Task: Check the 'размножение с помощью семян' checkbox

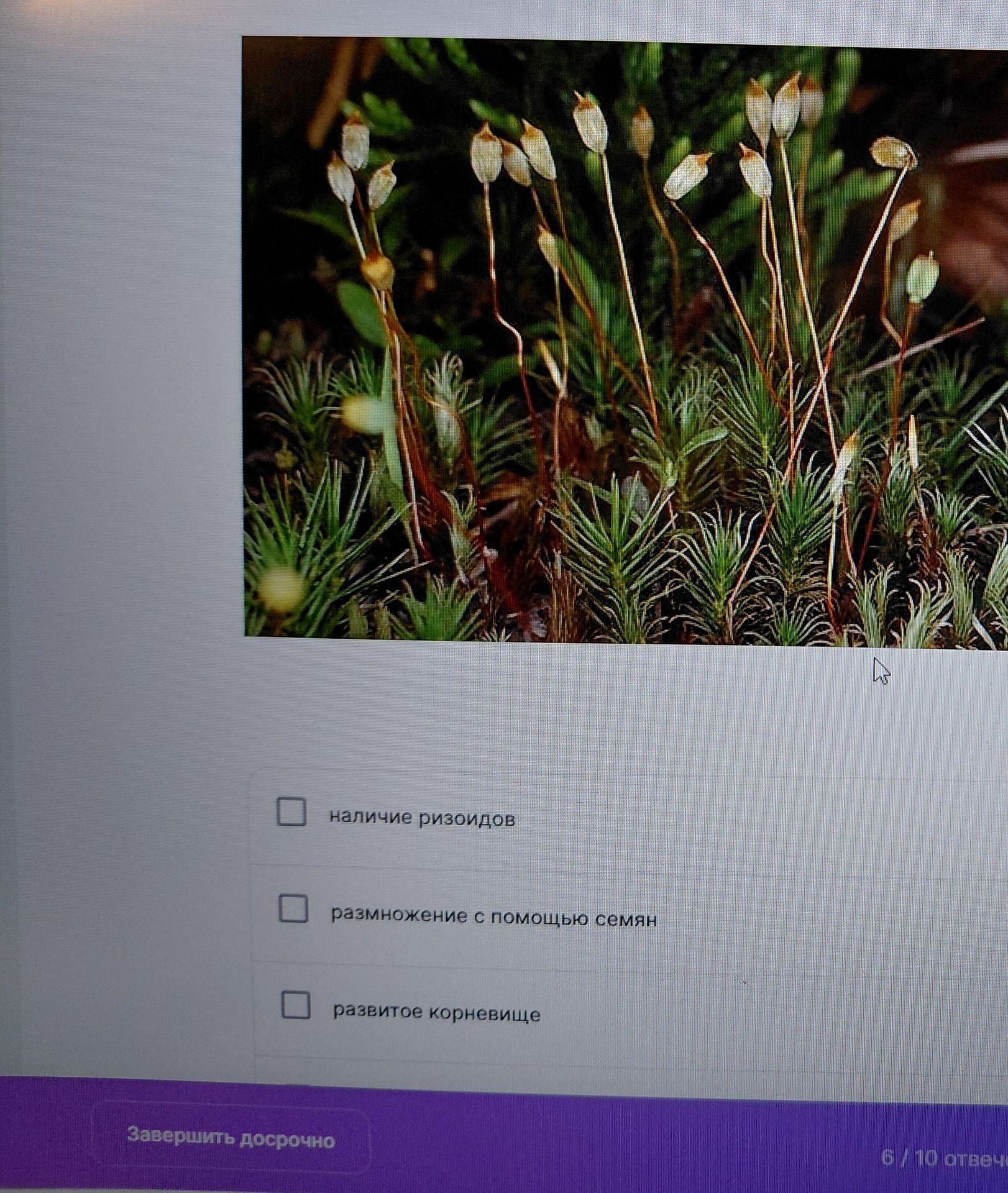Action: pos(293,908)
